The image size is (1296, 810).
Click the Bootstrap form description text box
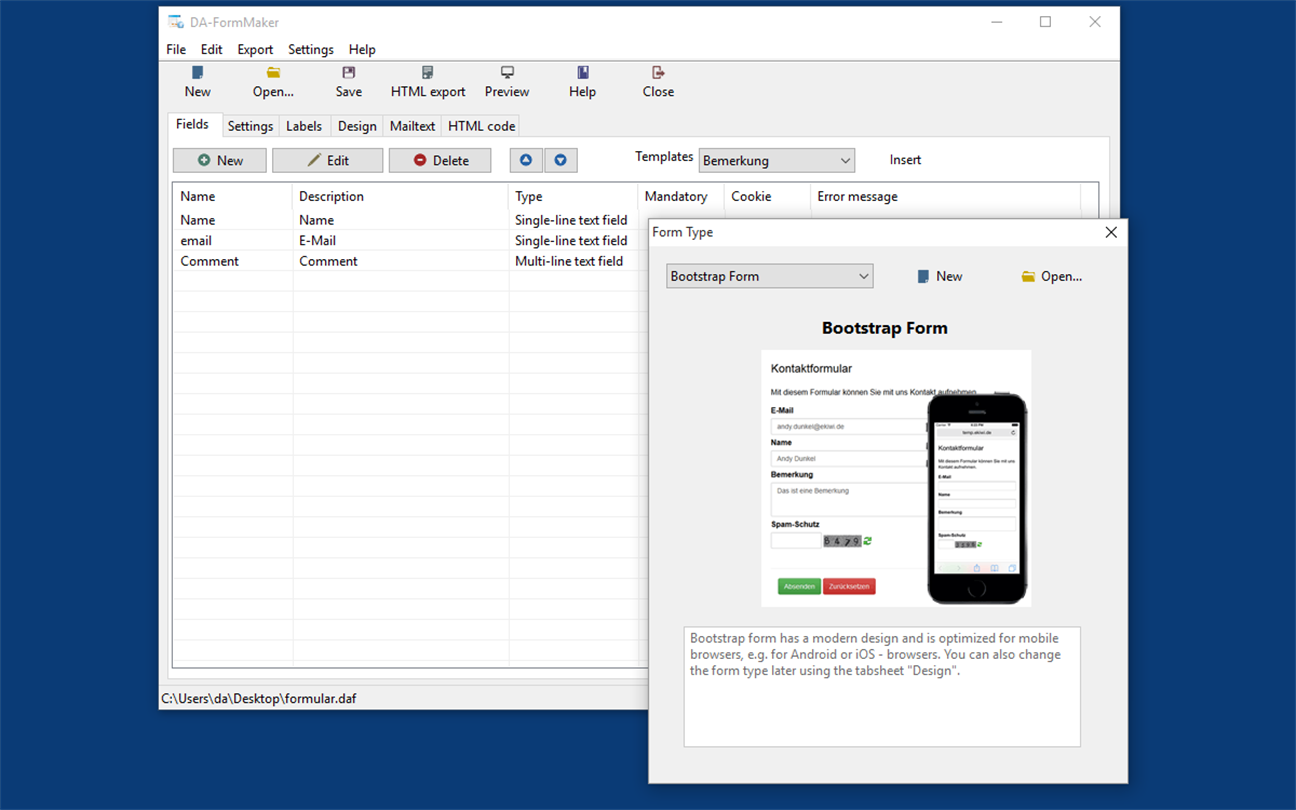(x=882, y=687)
